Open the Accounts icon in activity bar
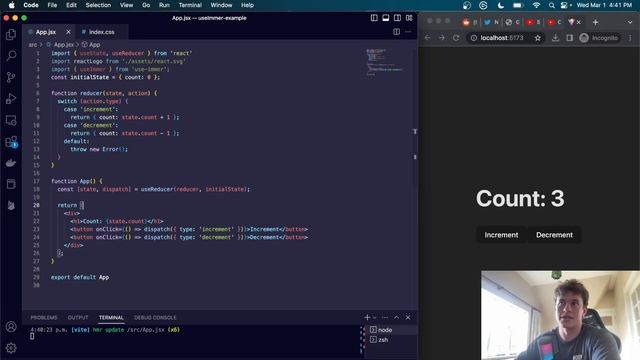Image resolution: width=640 pixels, height=360 pixels. tap(11, 327)
